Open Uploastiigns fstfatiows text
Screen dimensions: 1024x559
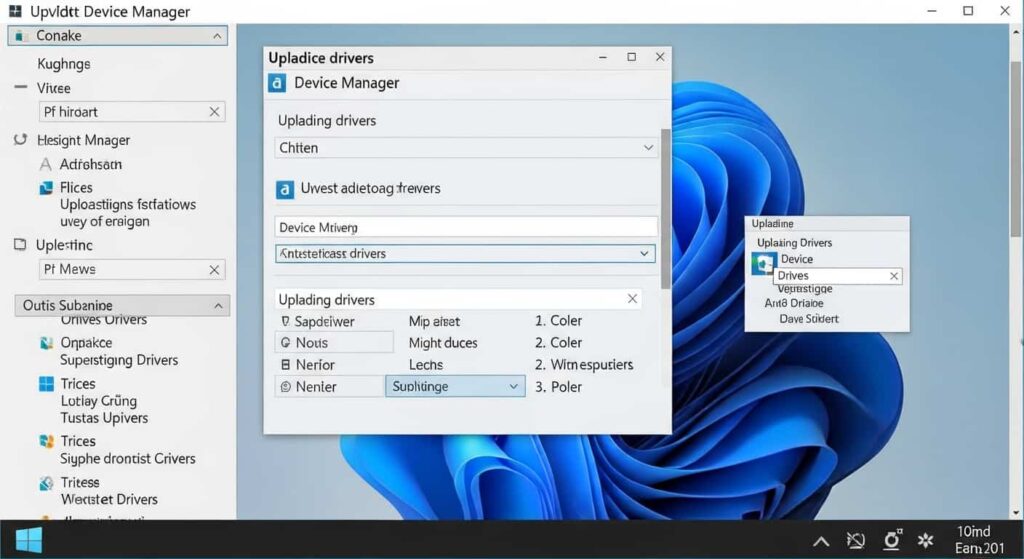pyautogui.click(x=128, y=204)
